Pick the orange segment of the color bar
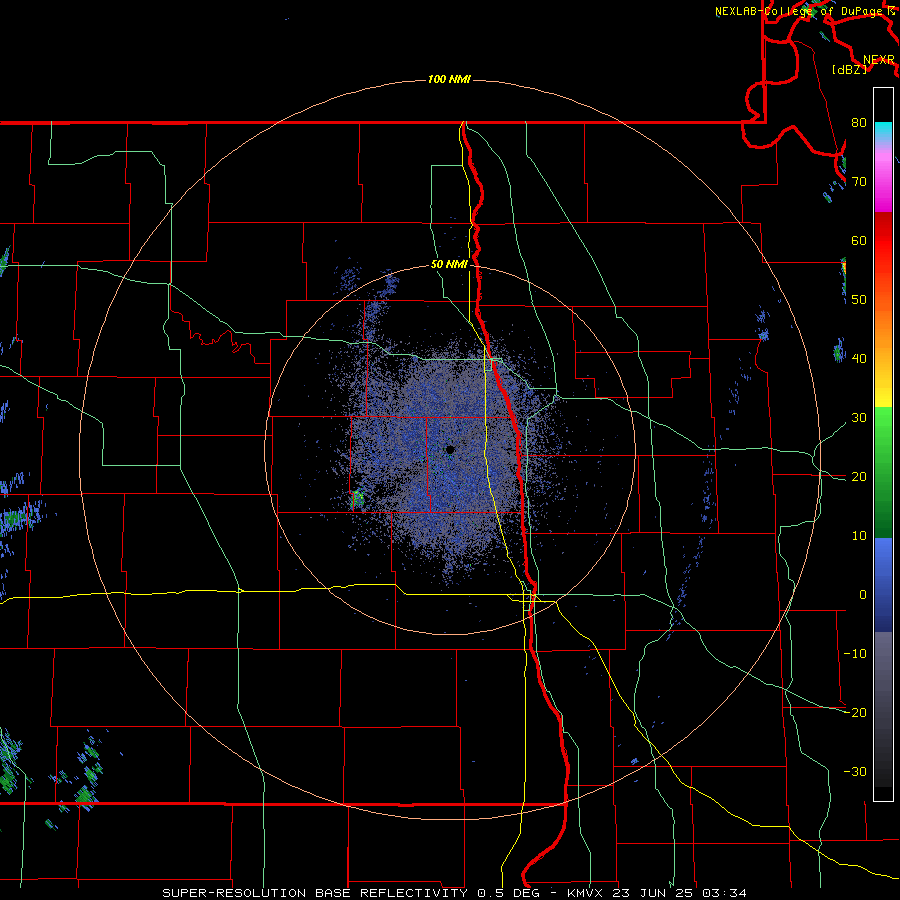The height and width of the screenshot is (900, 900). point(883,327)
